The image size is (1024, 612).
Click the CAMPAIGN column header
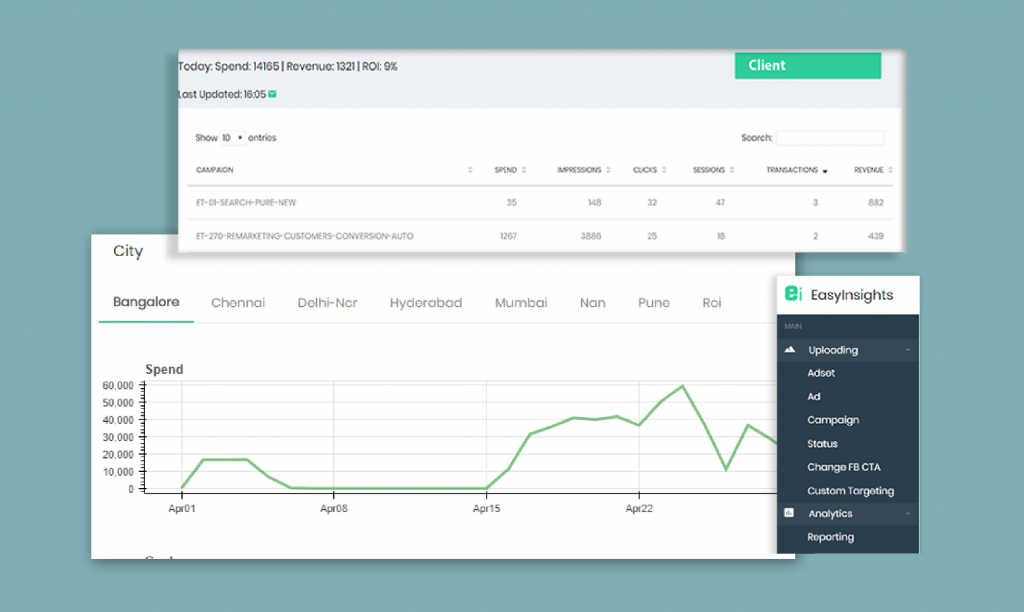point(214,170)
